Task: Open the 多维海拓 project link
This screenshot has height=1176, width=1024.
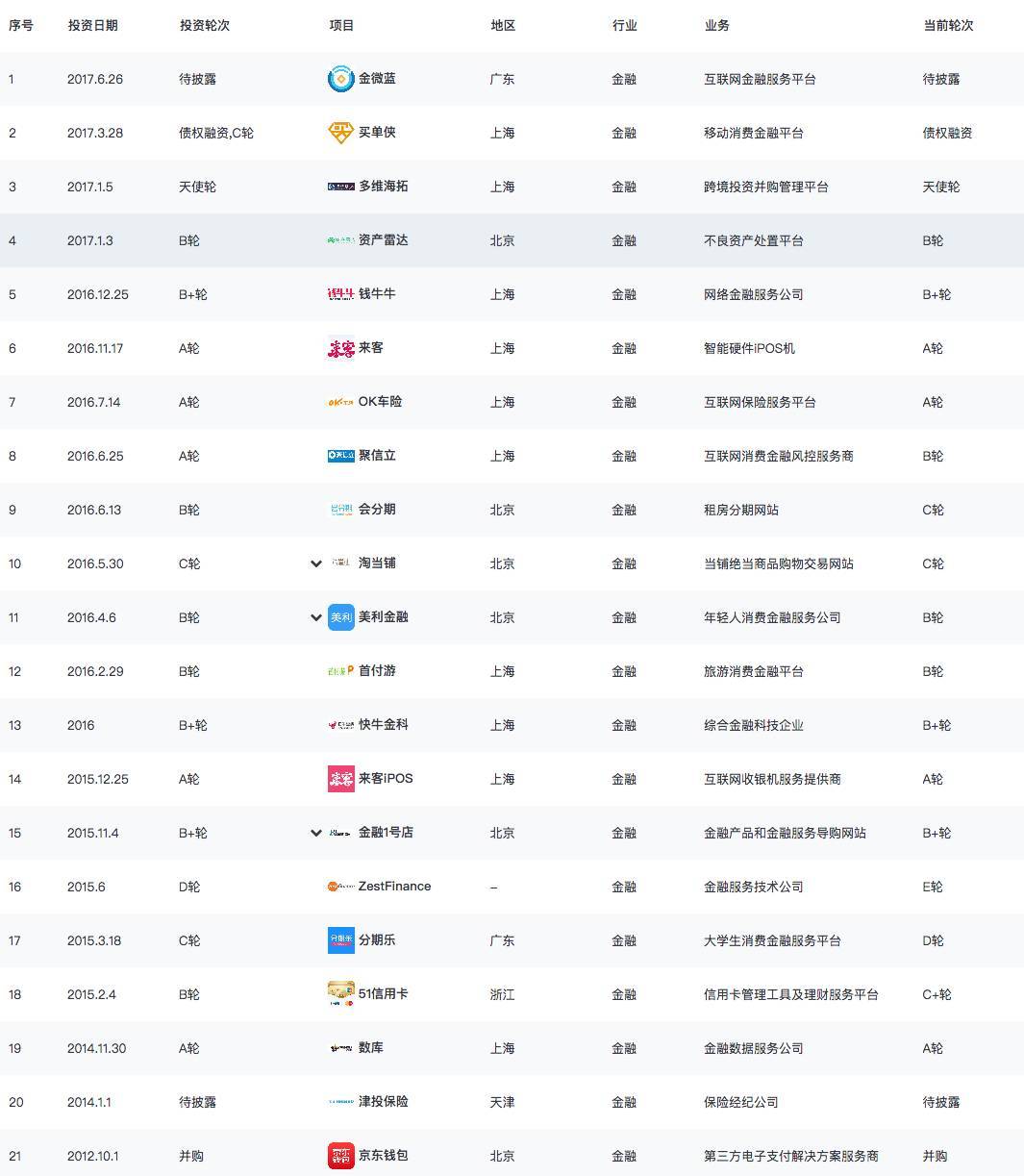Action: point(384,187)
